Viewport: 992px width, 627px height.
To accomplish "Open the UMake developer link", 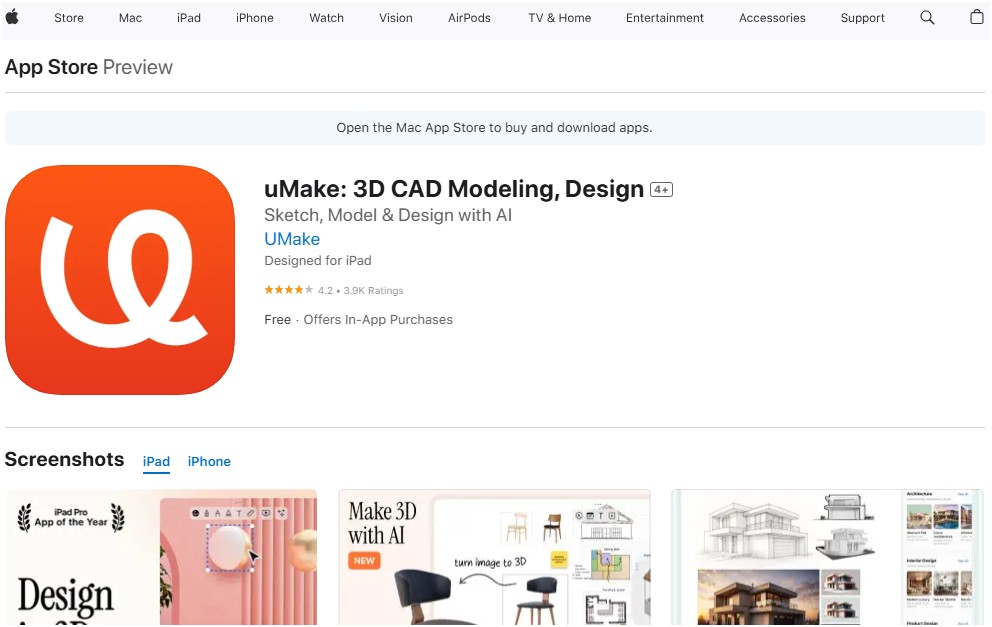I will (x=292, y=239).
